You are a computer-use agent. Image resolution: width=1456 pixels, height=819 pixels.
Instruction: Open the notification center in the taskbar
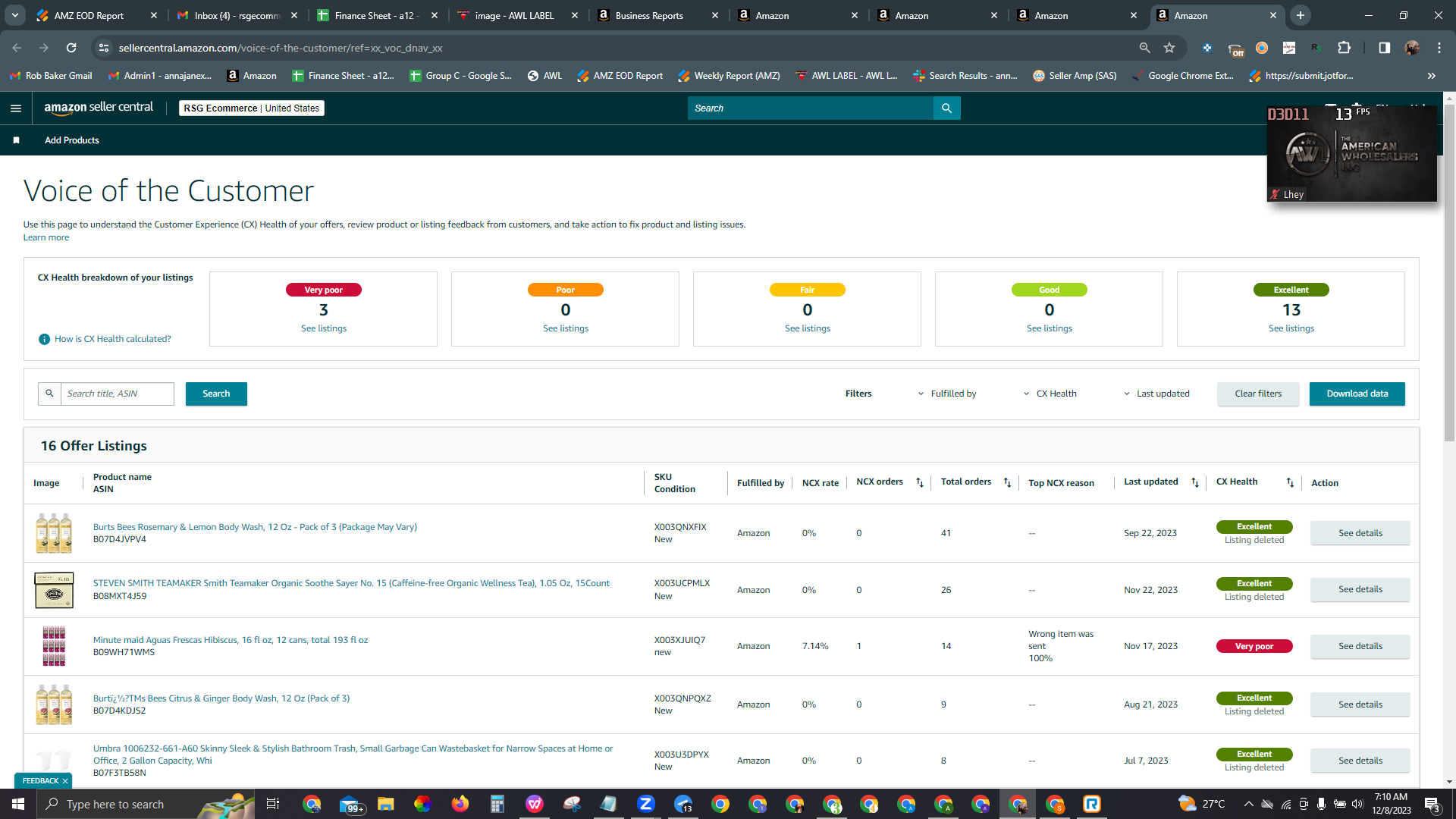point(1432,804)
